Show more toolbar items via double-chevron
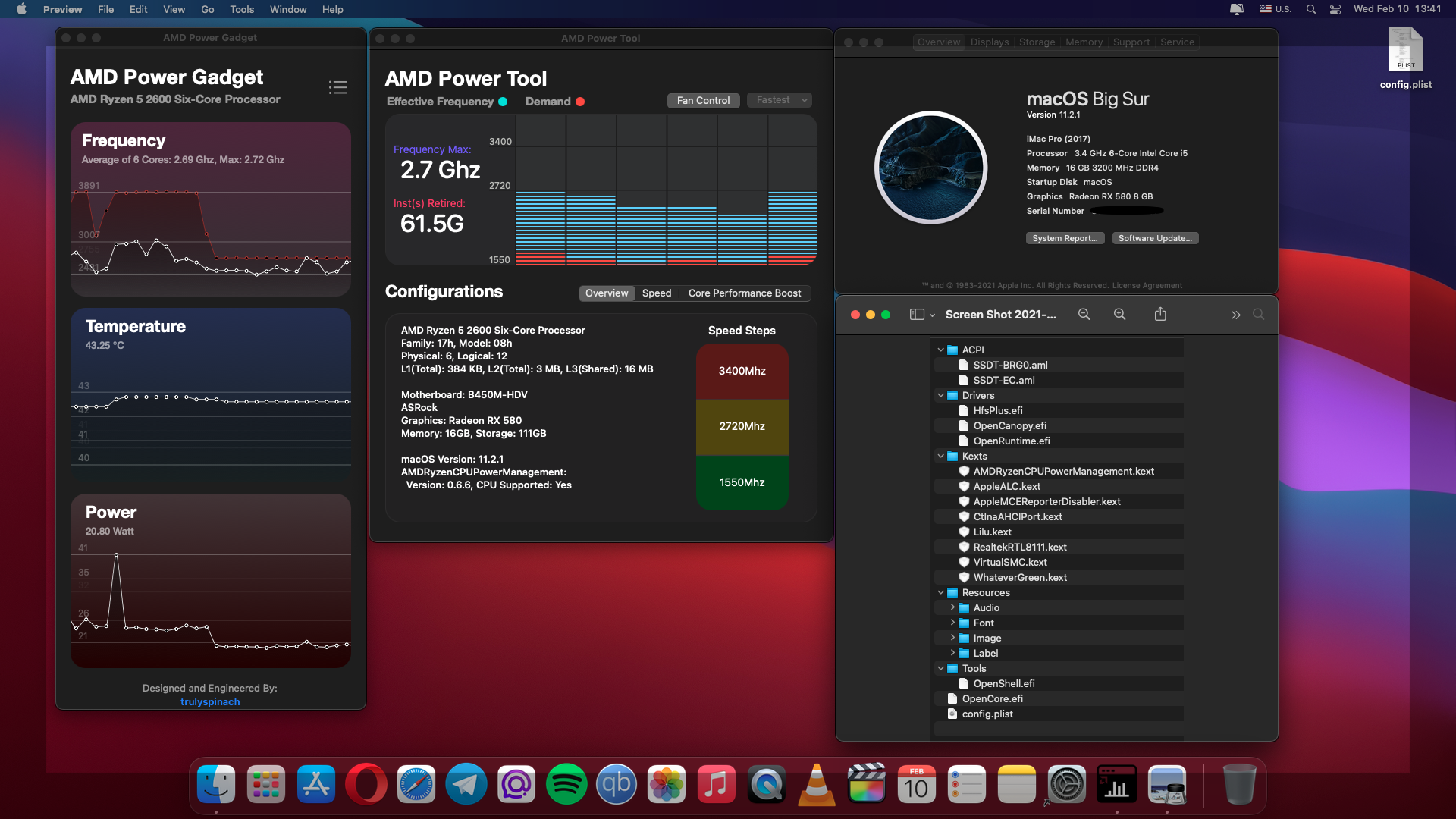Screen dimensions: 1456x819 click(1235, 315)
